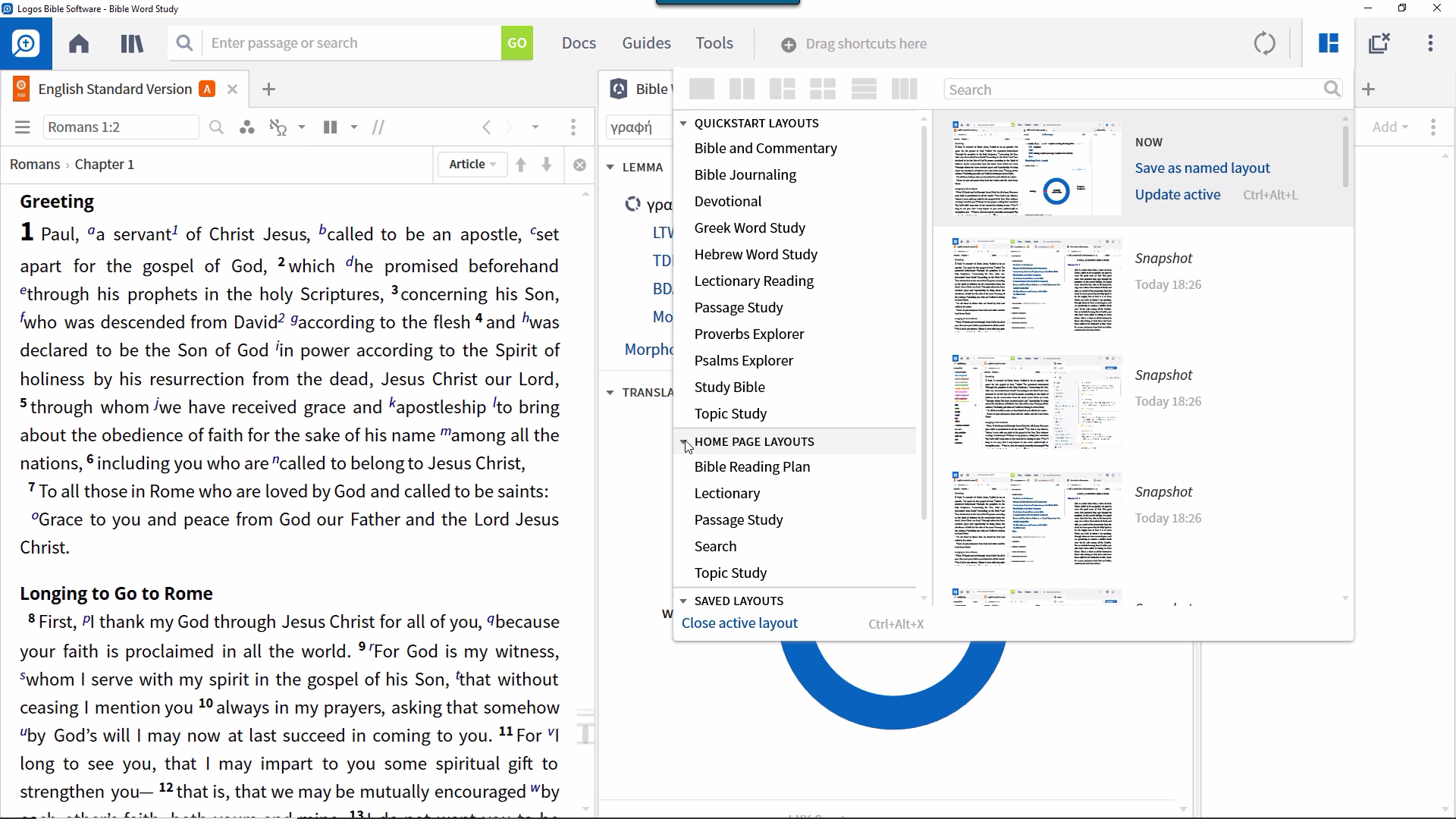Close the locator bar with X icon

pyautogui.click(x=580, y=165)
